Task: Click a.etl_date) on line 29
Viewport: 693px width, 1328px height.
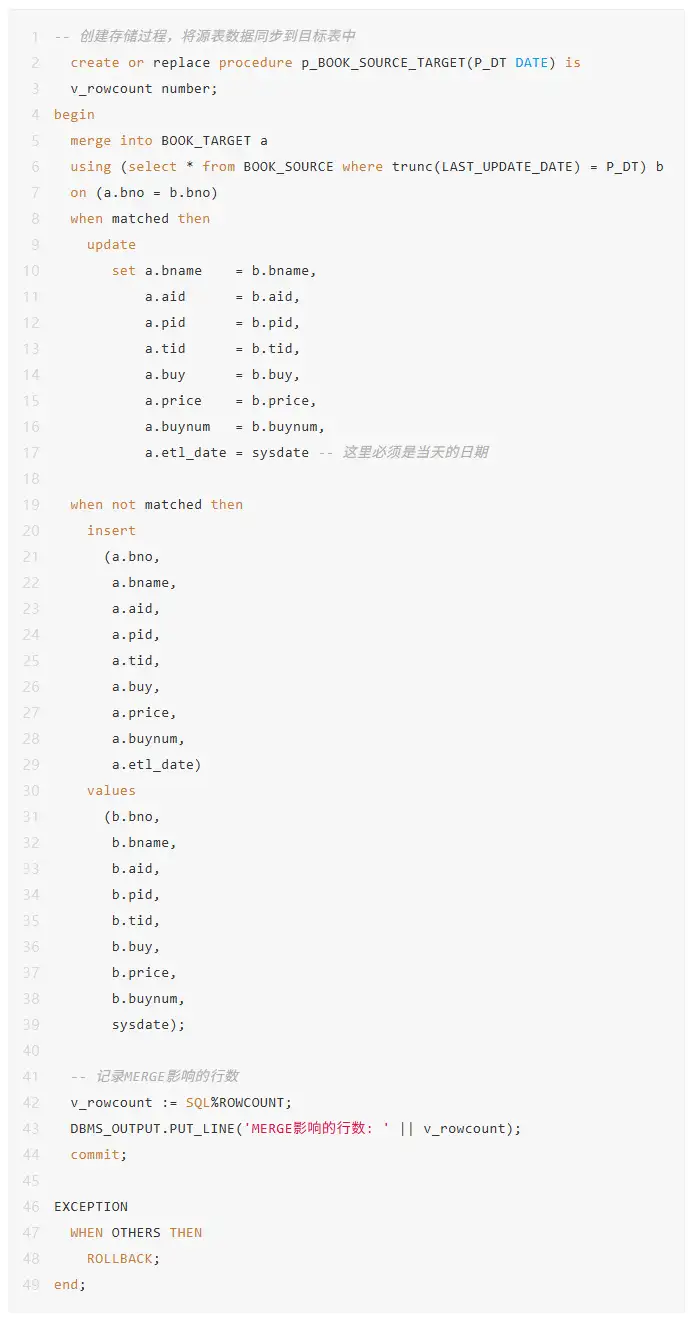Action: (x=156, y=764)
